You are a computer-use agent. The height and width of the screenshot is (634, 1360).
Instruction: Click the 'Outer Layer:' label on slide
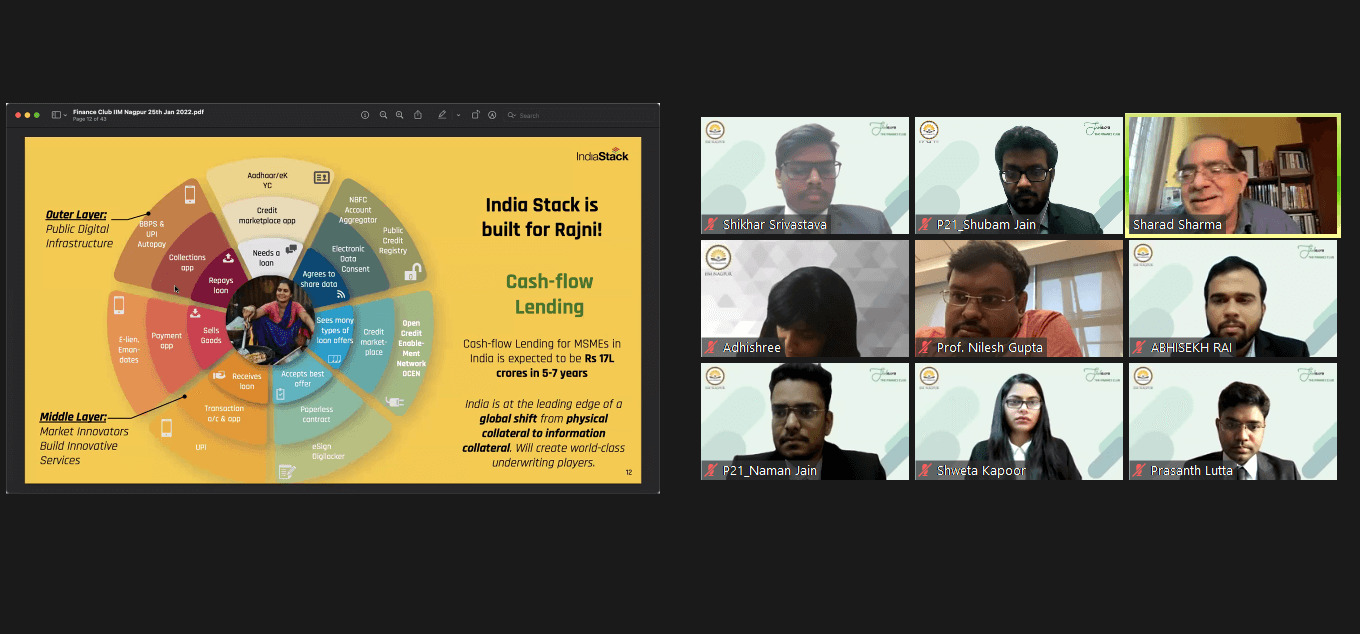point(76,215)
